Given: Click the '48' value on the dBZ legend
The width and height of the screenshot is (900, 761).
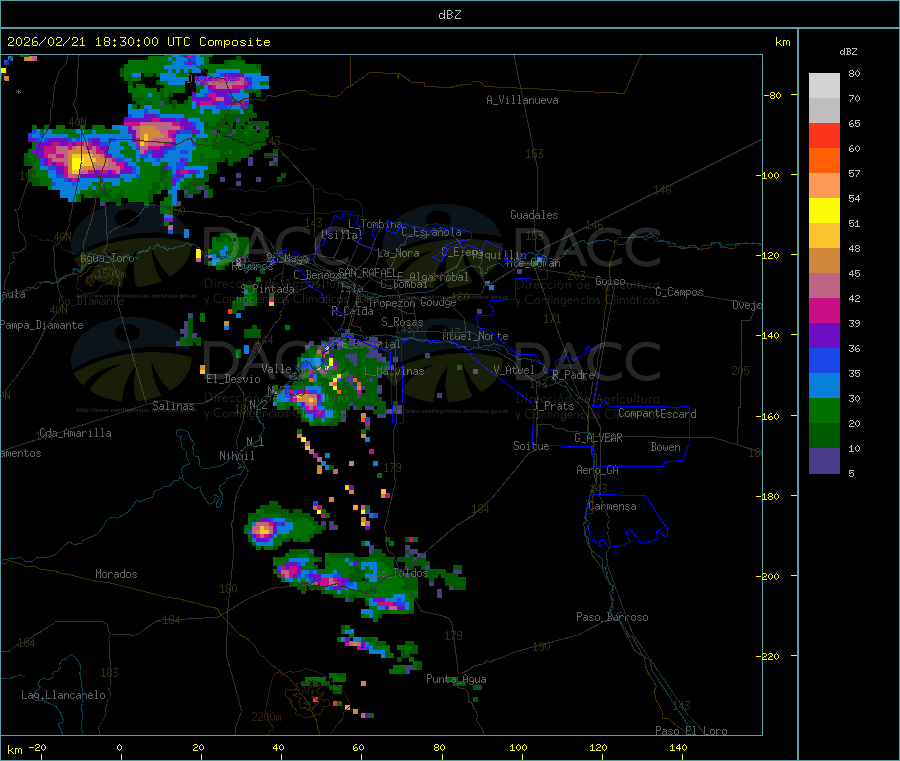Looking at the screenshot, I should point(854,249).
